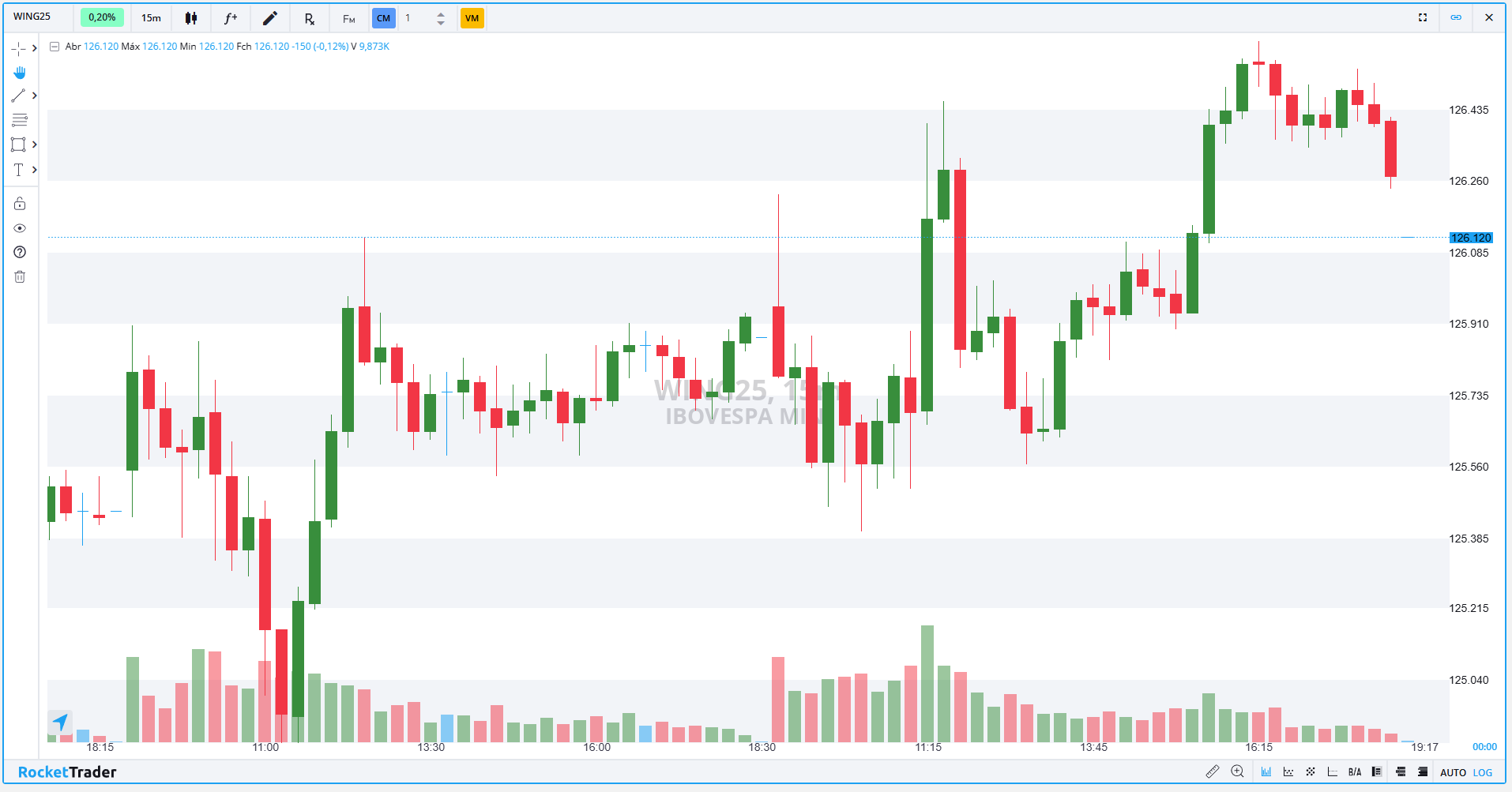Open the help question mark icon
Viewport: 1512px width, 792px height.
click(x=20, y=252)
